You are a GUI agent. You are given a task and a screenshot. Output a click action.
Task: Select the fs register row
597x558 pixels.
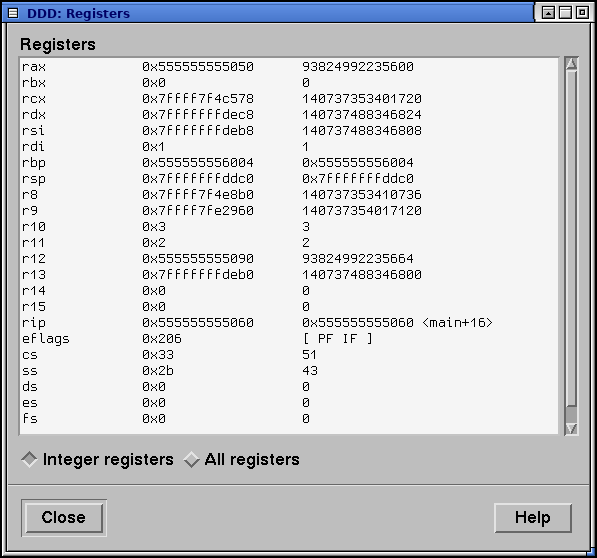(289, 418)
